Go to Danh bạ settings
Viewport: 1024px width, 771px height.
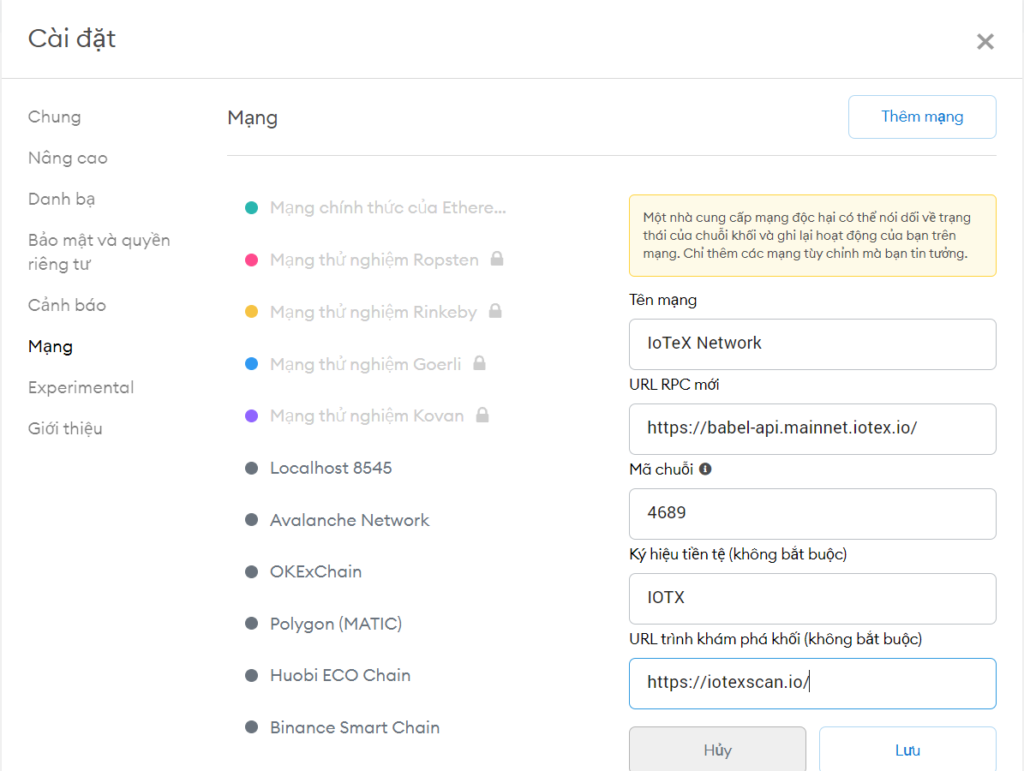(x=61, y=199)
